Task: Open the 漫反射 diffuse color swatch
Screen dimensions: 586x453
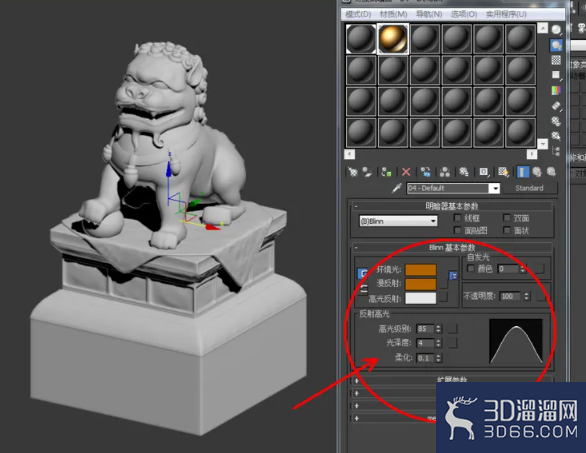Action: tap(421, 284)
